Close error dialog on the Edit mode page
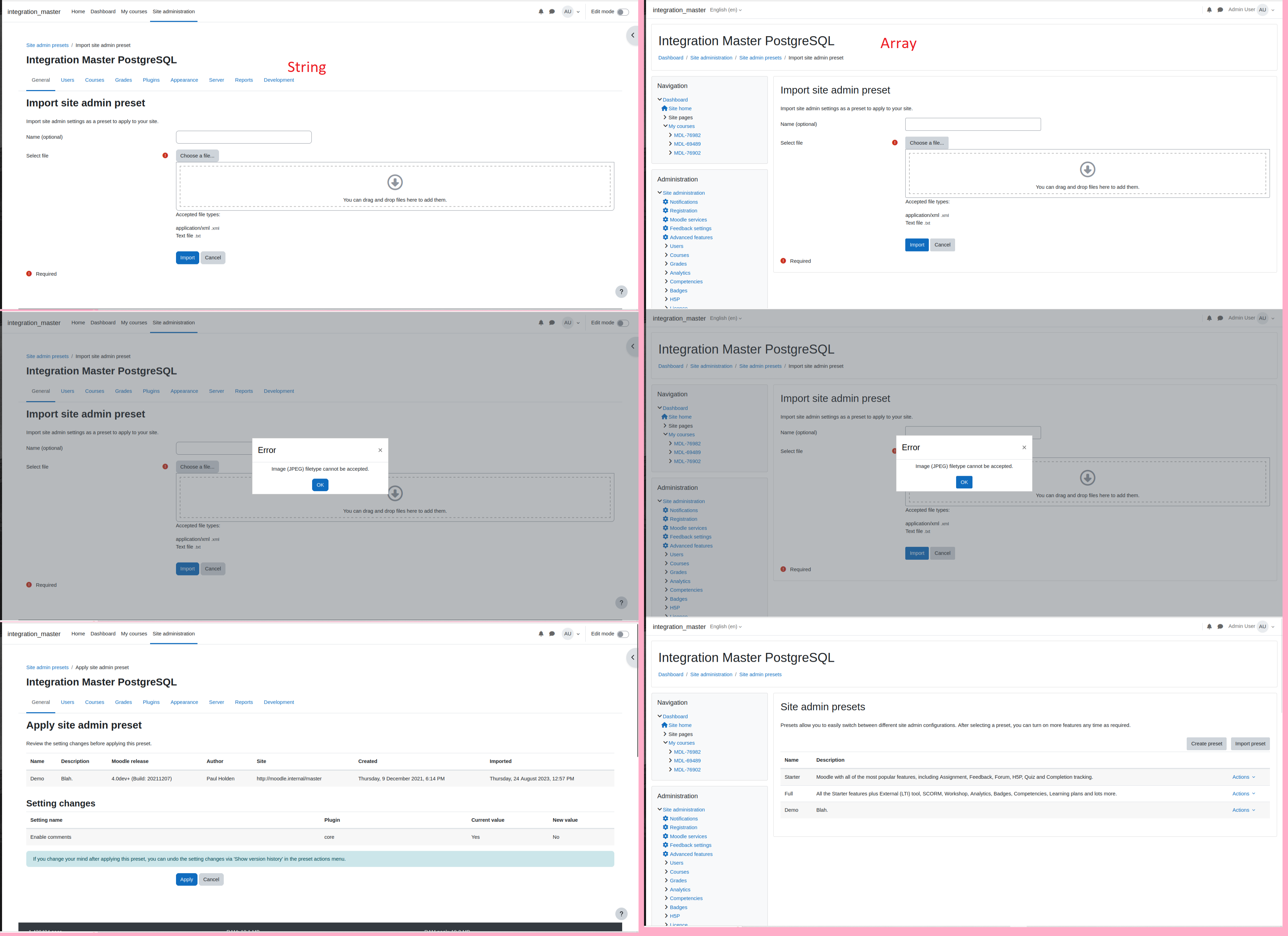 380,450
